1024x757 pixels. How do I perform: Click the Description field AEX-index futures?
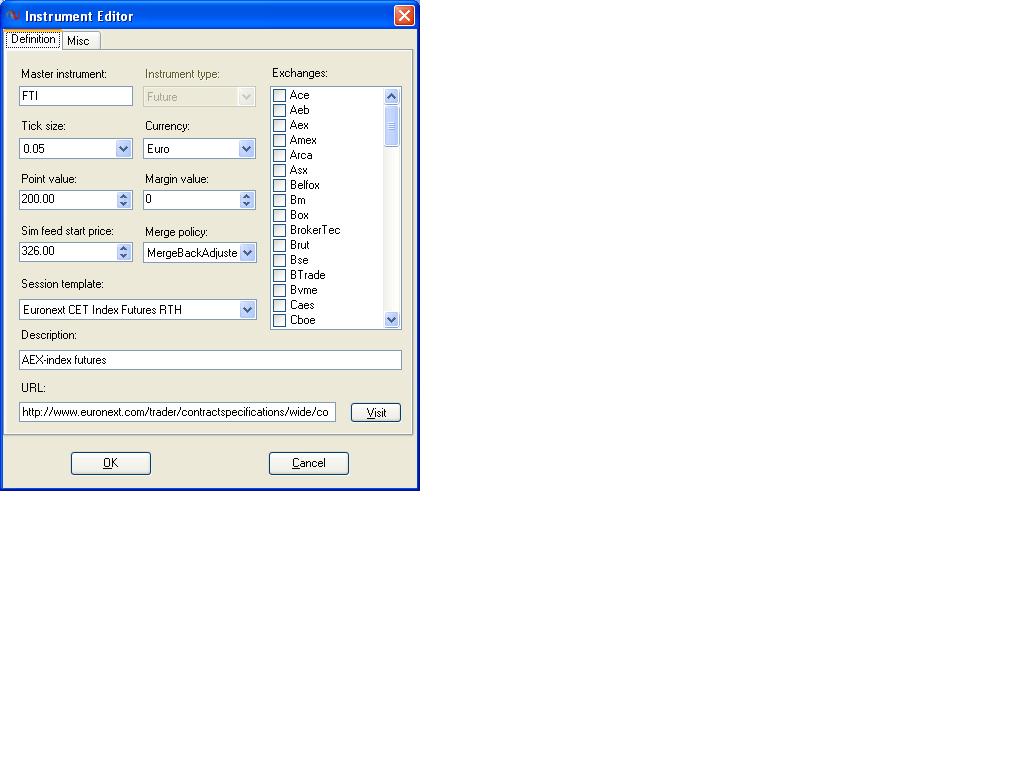[x=210, y=360]
